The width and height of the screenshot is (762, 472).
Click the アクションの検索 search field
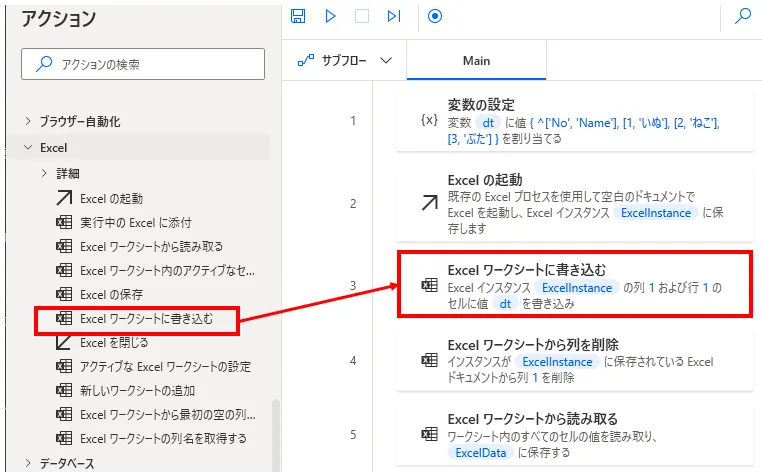pos(143,64)
